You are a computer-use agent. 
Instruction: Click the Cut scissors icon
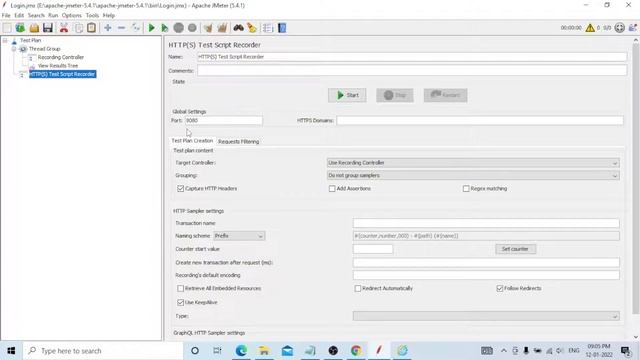64,28
